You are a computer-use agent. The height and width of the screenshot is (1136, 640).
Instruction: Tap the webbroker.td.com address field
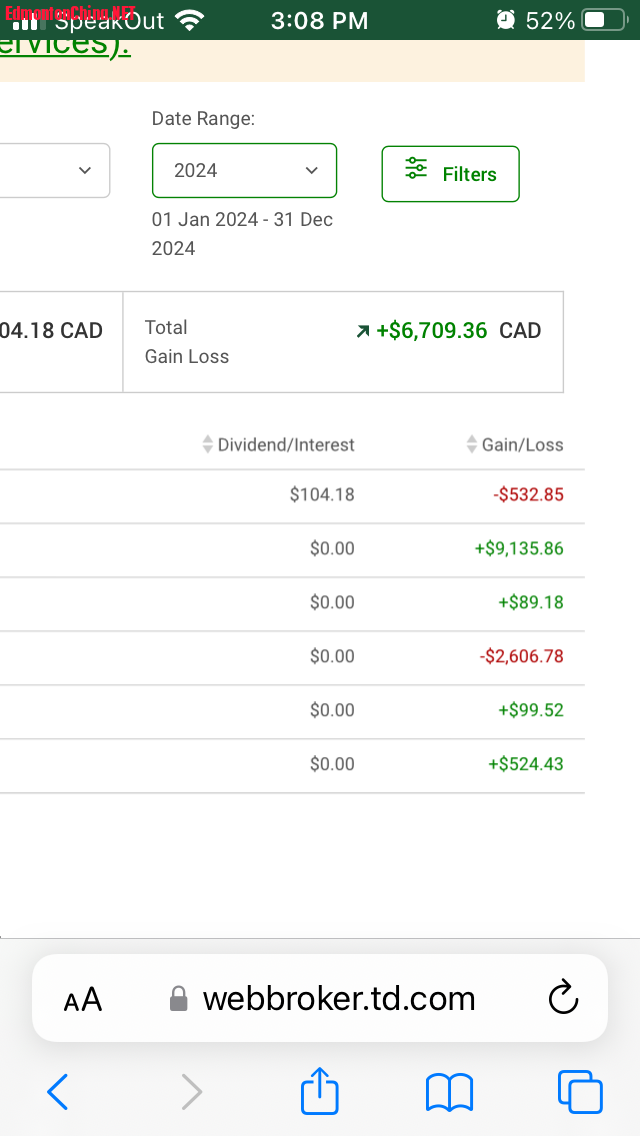pos(338,998)
